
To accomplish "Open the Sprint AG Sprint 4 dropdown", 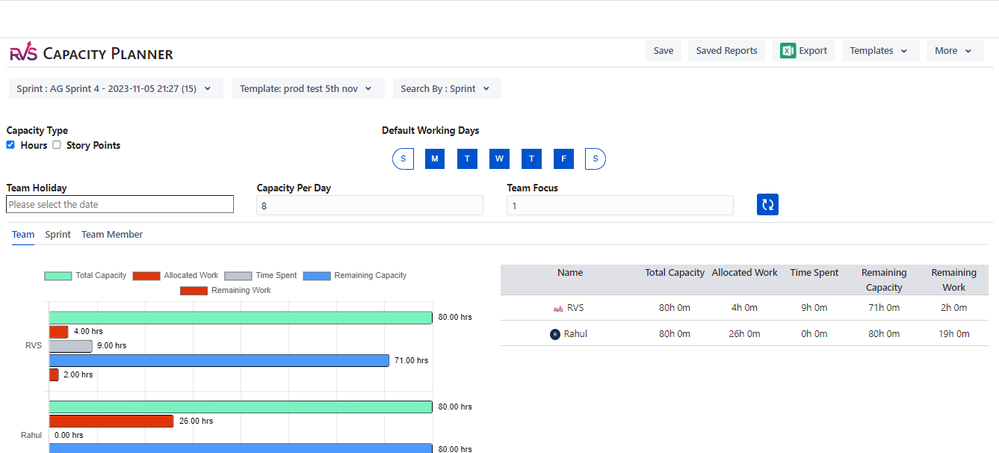I will 116,89.
